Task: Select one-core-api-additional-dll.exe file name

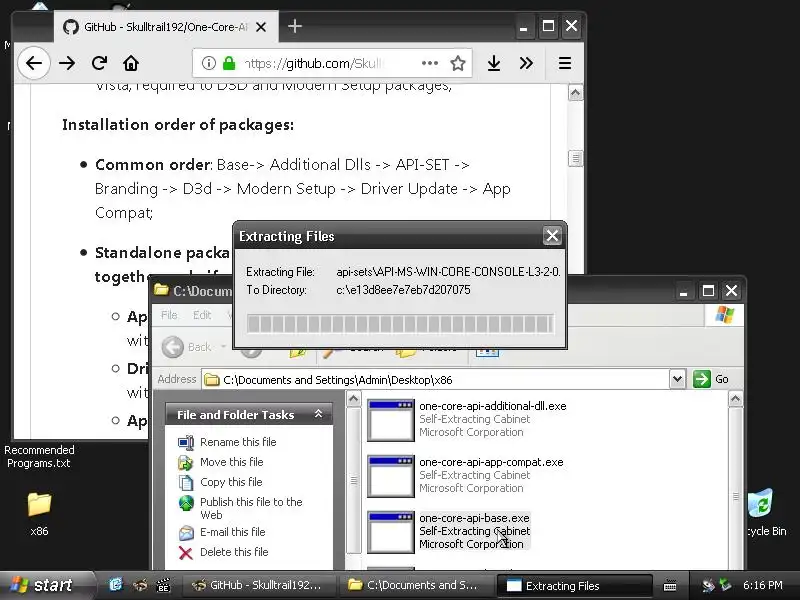Action: [493, 406]
